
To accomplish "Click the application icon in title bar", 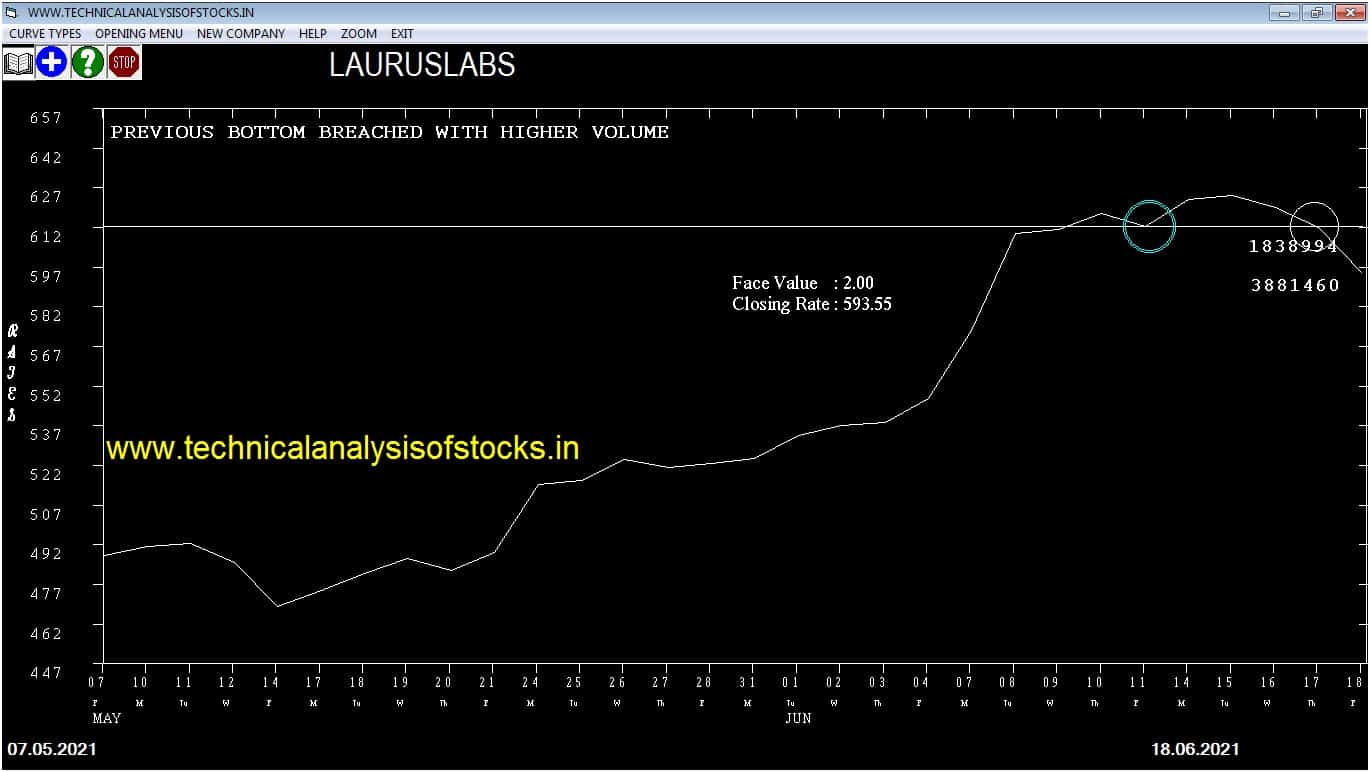I will click(11, 12).
